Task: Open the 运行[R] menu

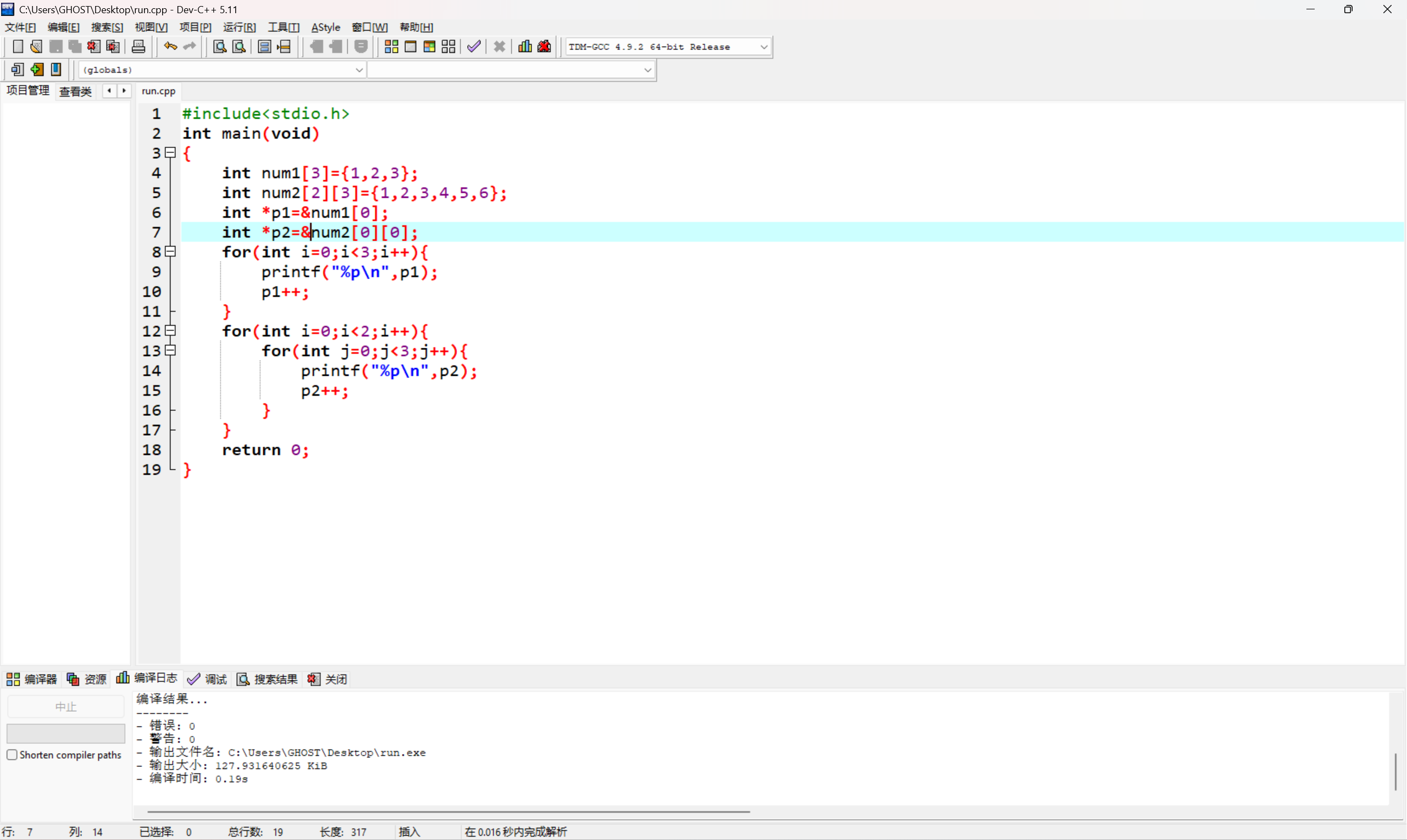Action: click(x=239, y=27)
